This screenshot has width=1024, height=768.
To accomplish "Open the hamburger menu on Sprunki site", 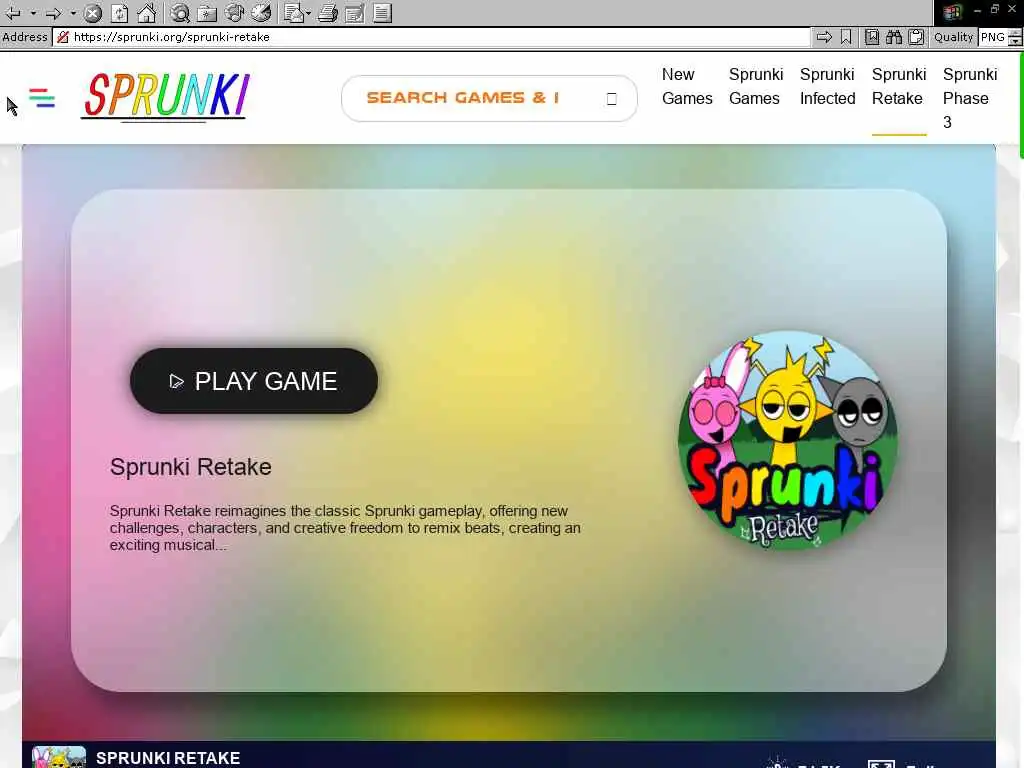I will tap(42, 98).
